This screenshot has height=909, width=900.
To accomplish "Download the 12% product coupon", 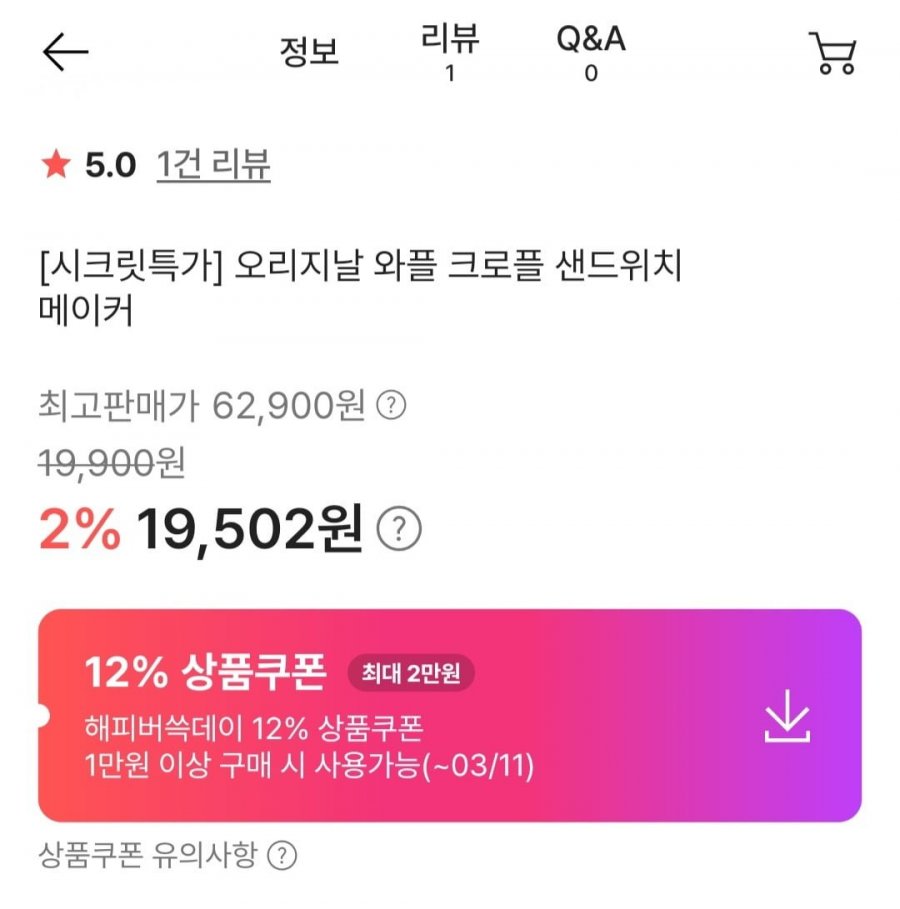I will 787,716.
